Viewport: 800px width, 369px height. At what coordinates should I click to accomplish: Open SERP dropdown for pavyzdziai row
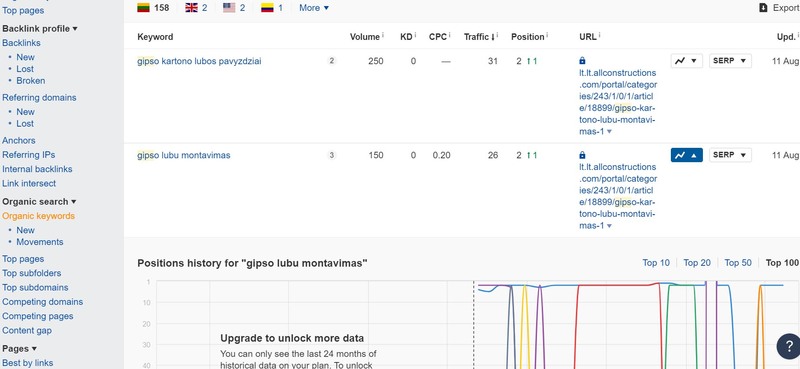coord(730,61)
